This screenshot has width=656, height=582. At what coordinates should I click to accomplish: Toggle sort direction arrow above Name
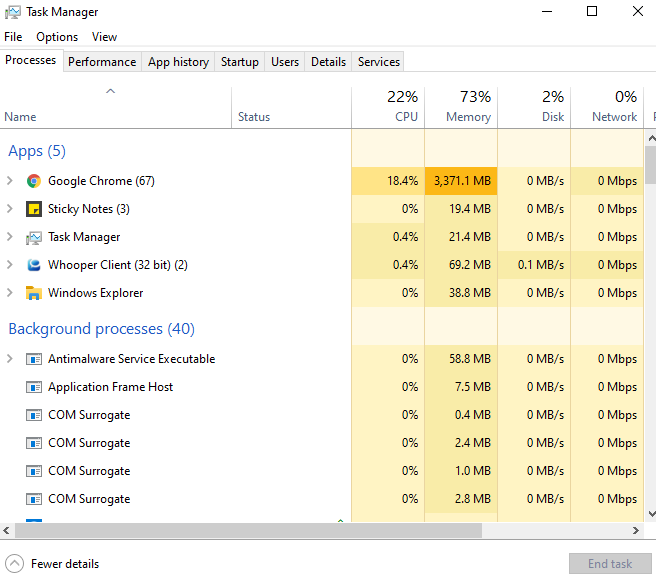(110, 91)
